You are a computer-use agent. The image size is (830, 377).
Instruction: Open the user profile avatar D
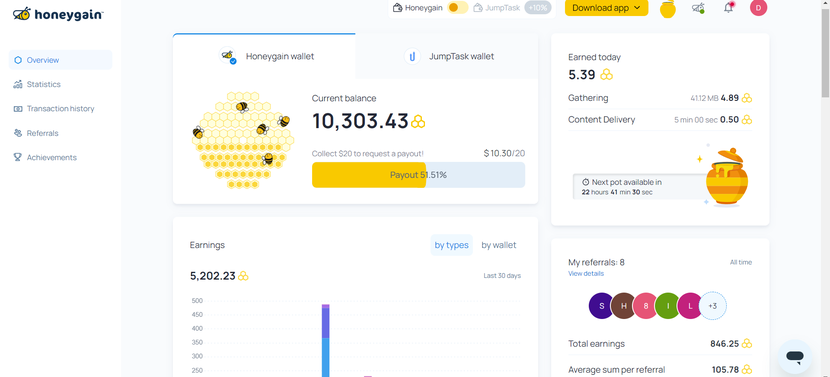pos(759,7)
